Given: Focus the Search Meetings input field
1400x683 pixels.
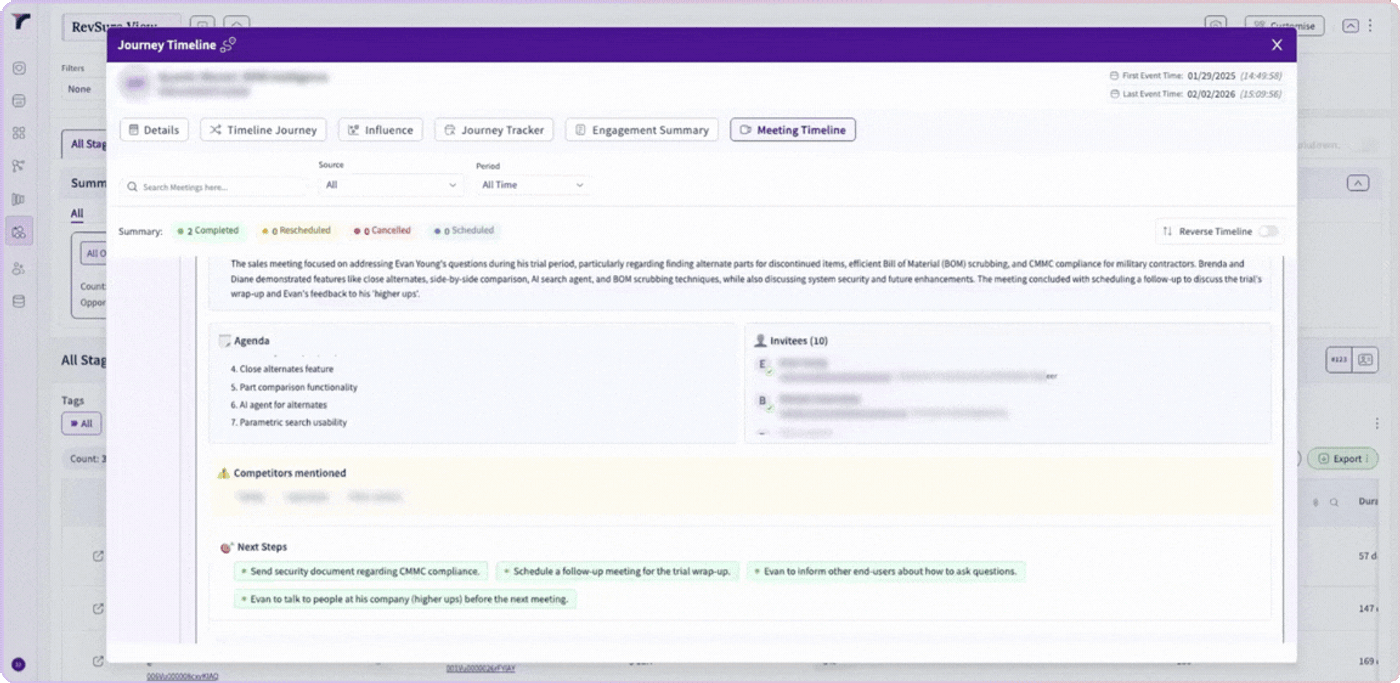Looking at the screenshot, I should click(214, 187).
